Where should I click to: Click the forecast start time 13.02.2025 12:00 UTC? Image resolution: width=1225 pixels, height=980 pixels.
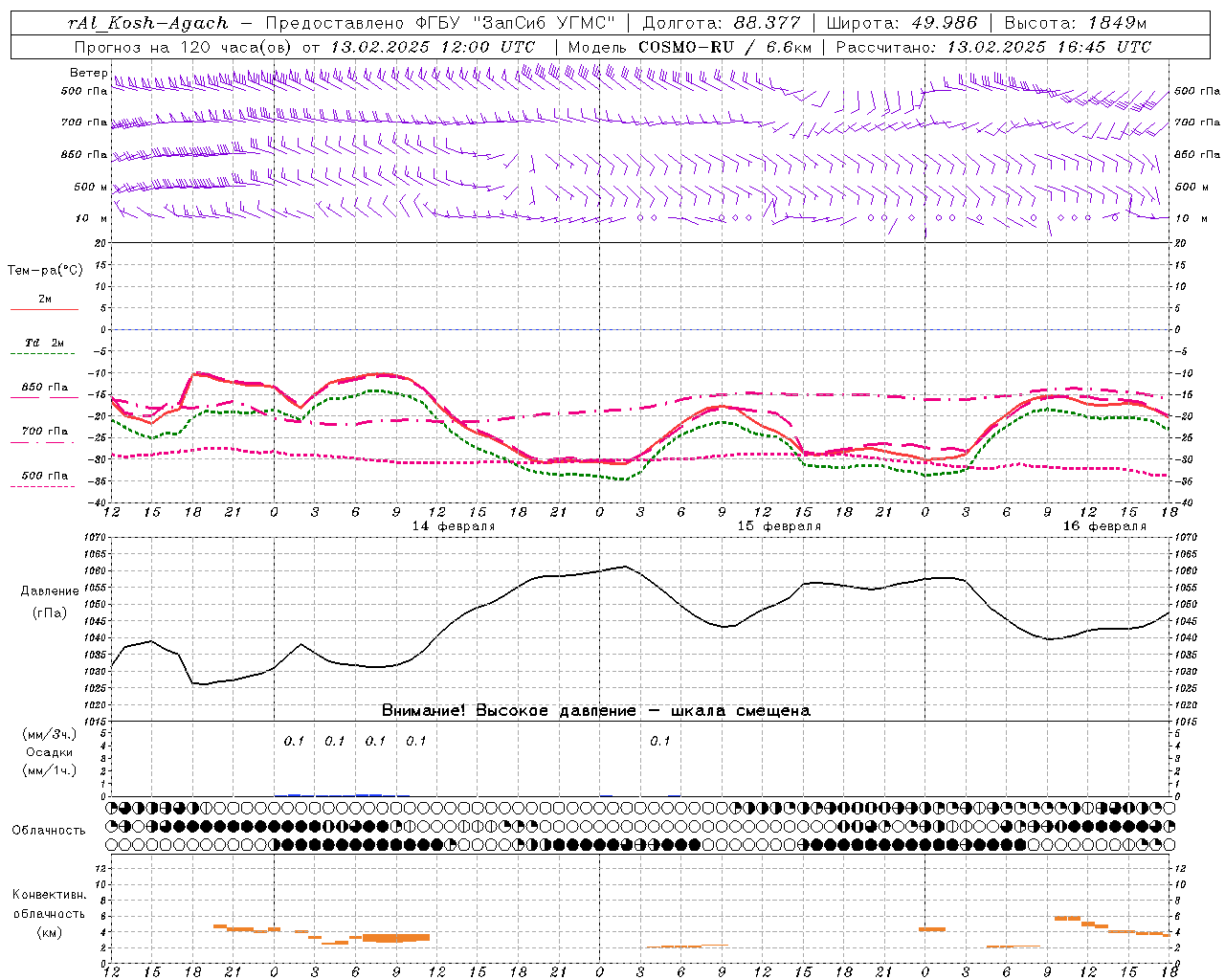tap(432, 47)
